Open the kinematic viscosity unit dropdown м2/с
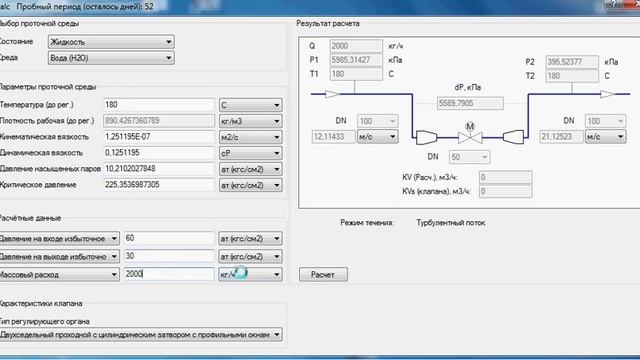 [x=250, y=137]
